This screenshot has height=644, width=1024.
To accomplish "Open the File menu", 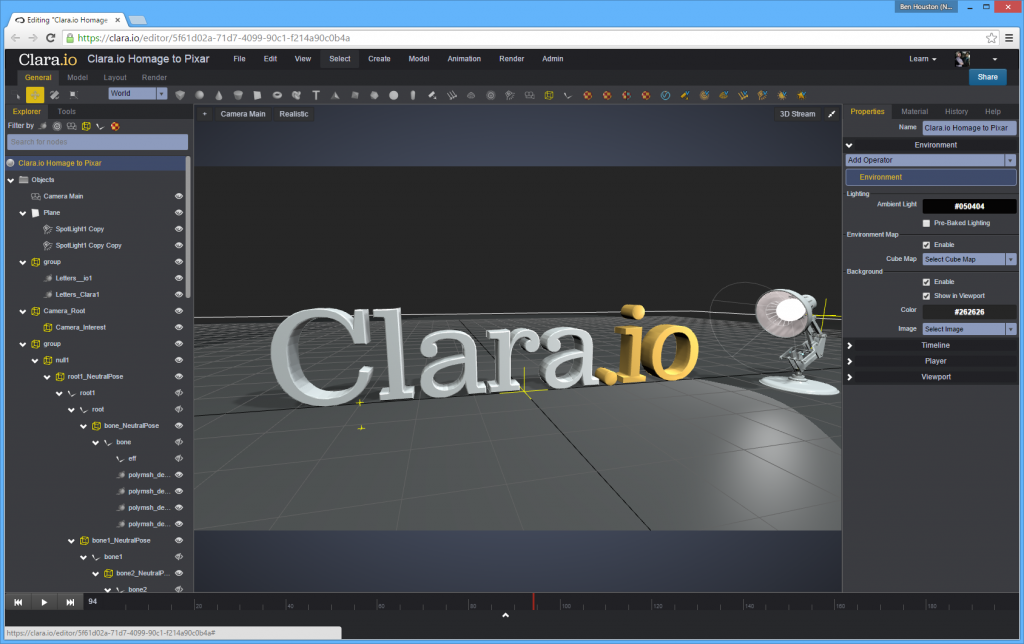I will pyautogui.click(x=240, y=59).
